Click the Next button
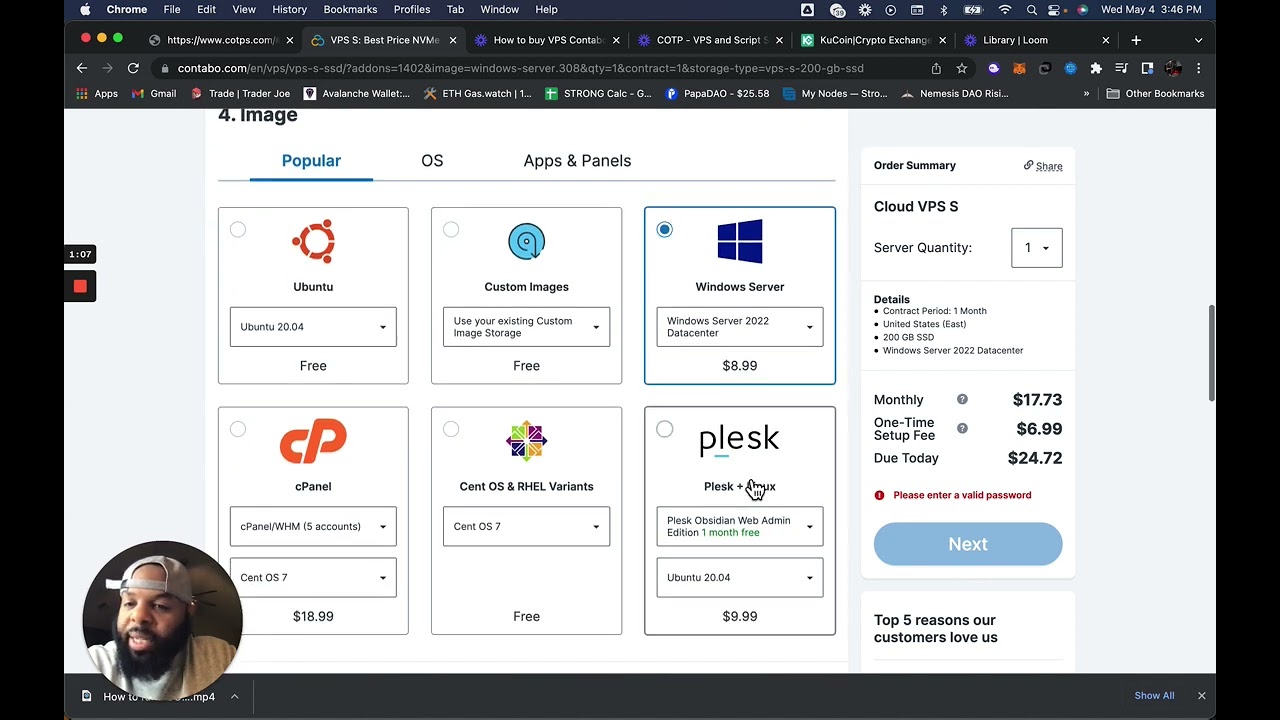 coord(968,544)
